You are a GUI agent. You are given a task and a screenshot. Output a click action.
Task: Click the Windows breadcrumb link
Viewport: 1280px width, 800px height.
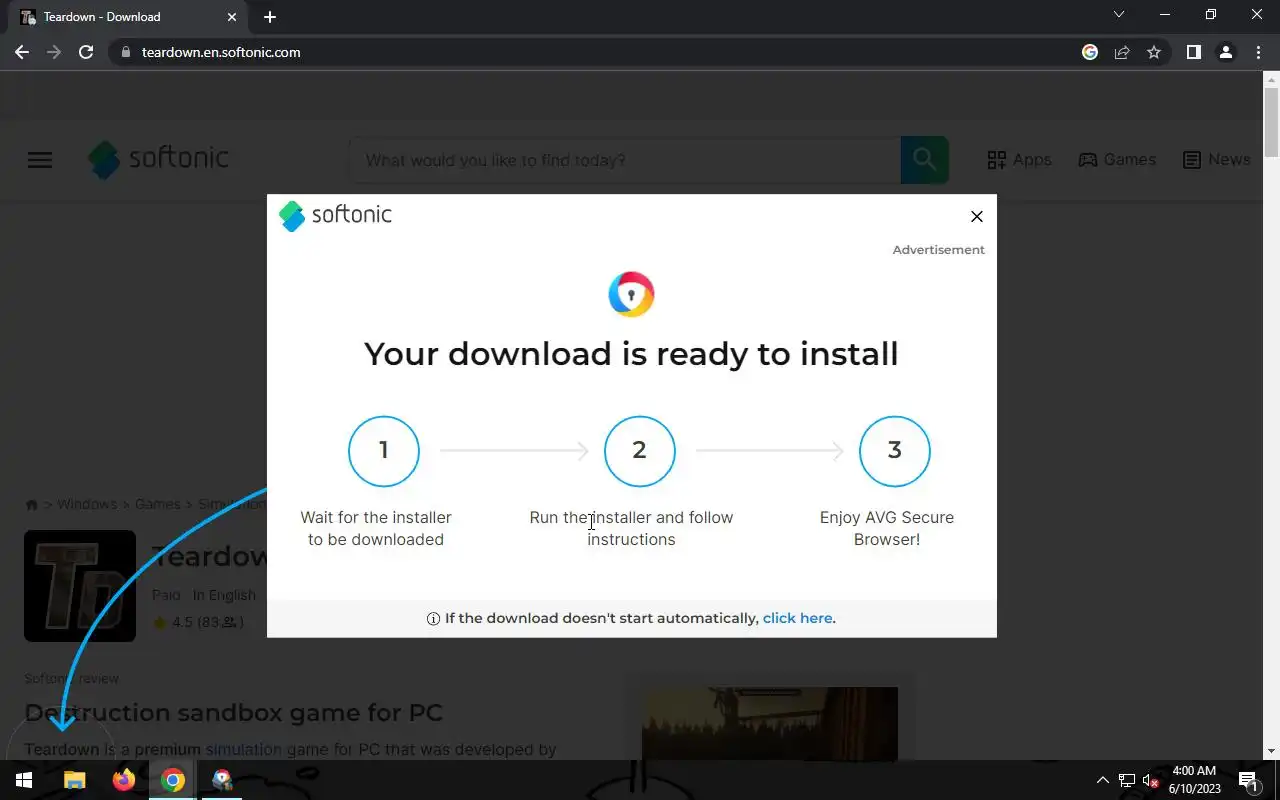tap(87, 505)
